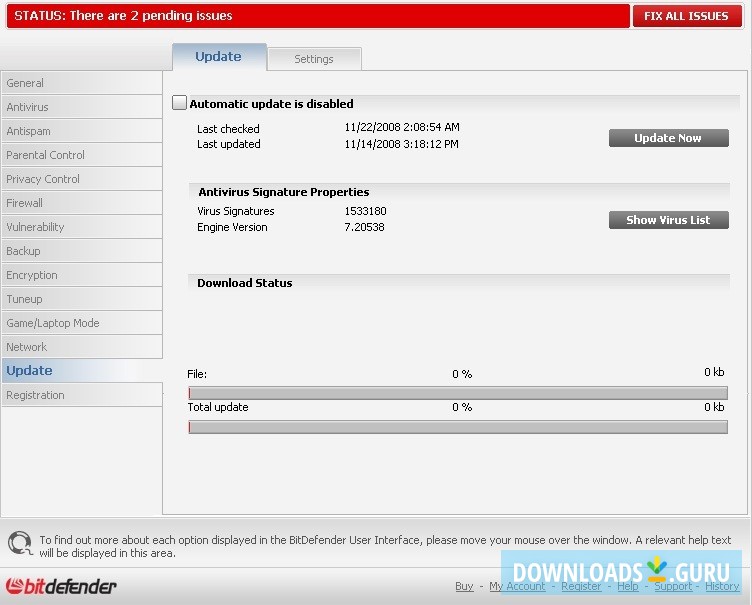The image size is (752, 605).
Task: Open the Buy link
Action: [x=464, y=586]
